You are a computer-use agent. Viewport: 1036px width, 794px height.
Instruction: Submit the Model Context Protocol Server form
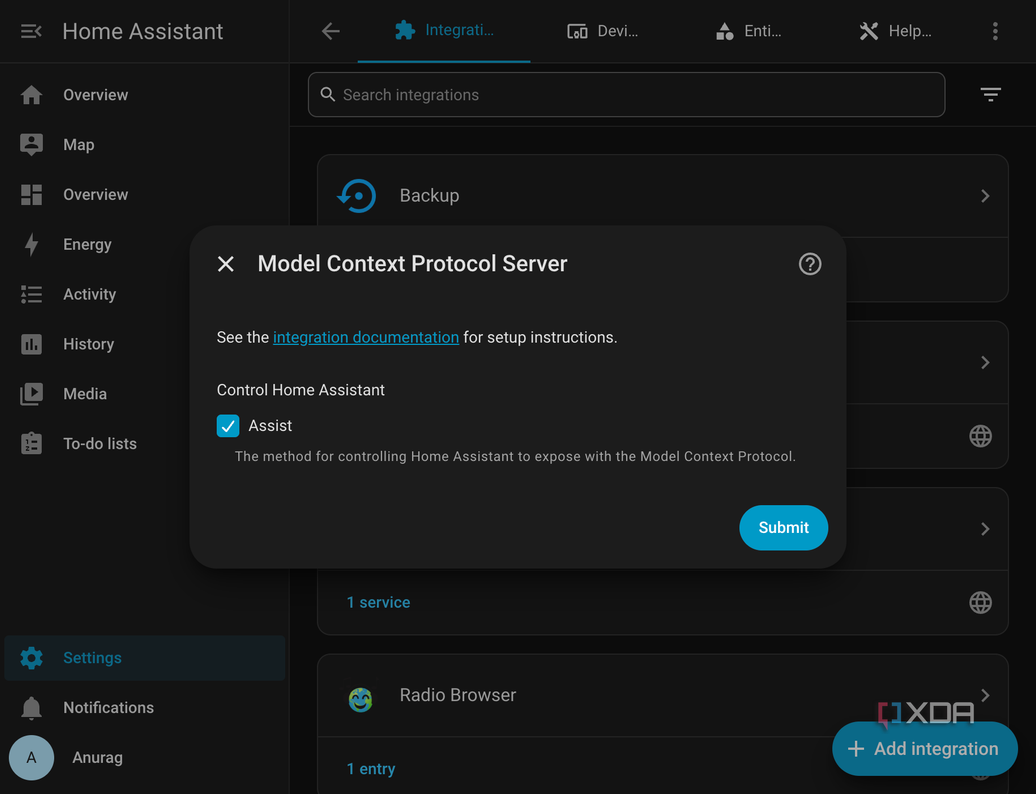(x=783, y=528)
